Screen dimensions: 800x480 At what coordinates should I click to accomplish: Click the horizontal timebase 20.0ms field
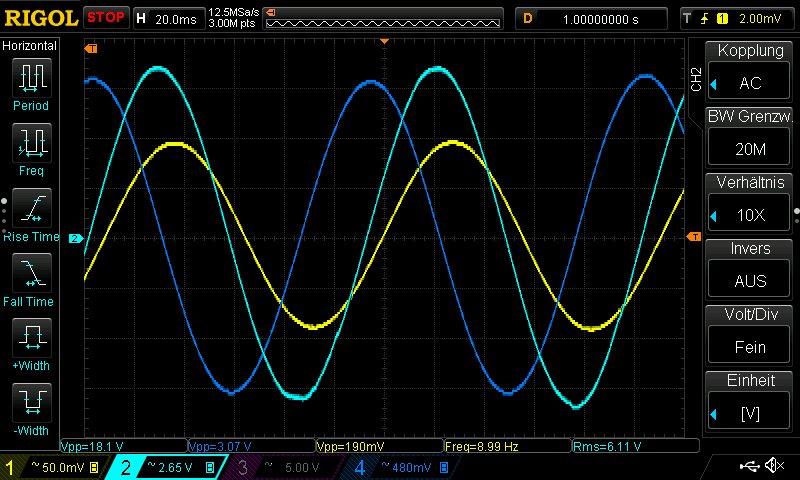click(x=169, y=19)
